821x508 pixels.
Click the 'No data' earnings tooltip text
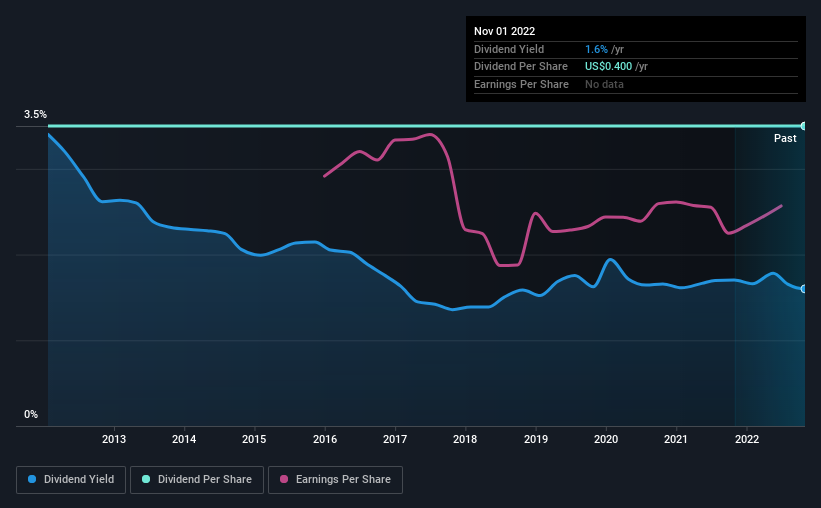(x=605, y=84)
